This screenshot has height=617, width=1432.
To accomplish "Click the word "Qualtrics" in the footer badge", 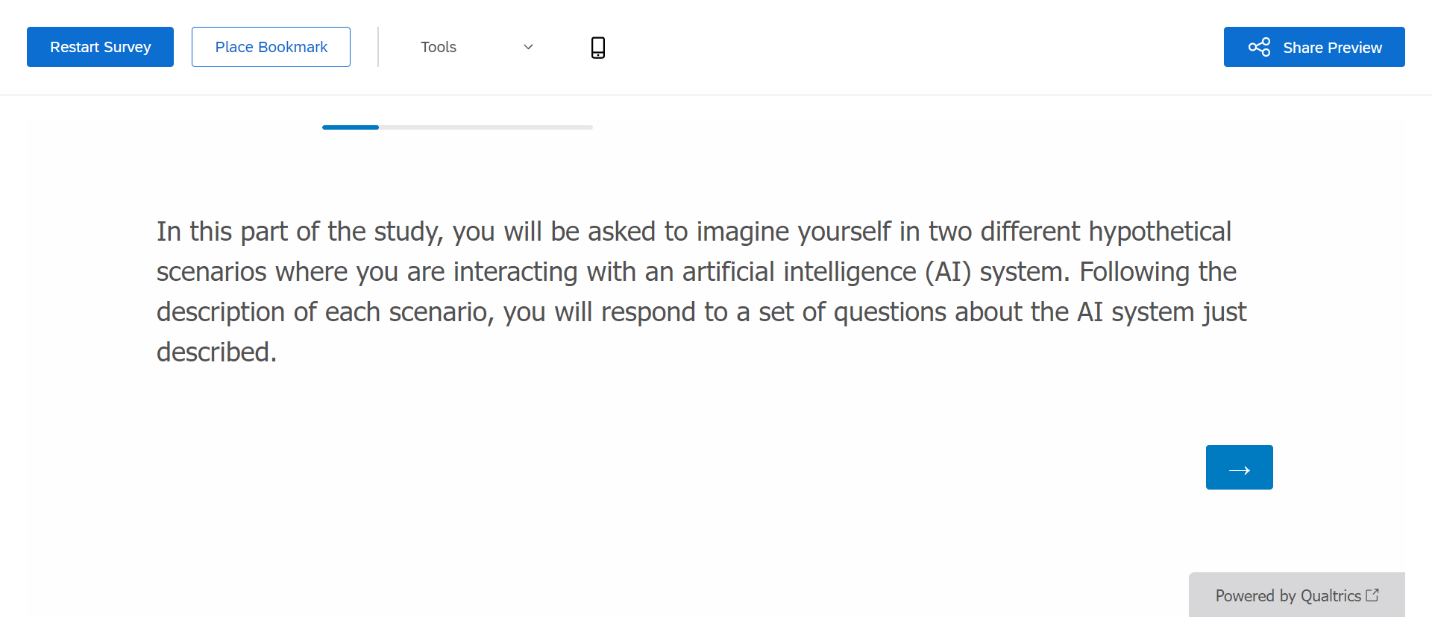I will coord(1331,595).
